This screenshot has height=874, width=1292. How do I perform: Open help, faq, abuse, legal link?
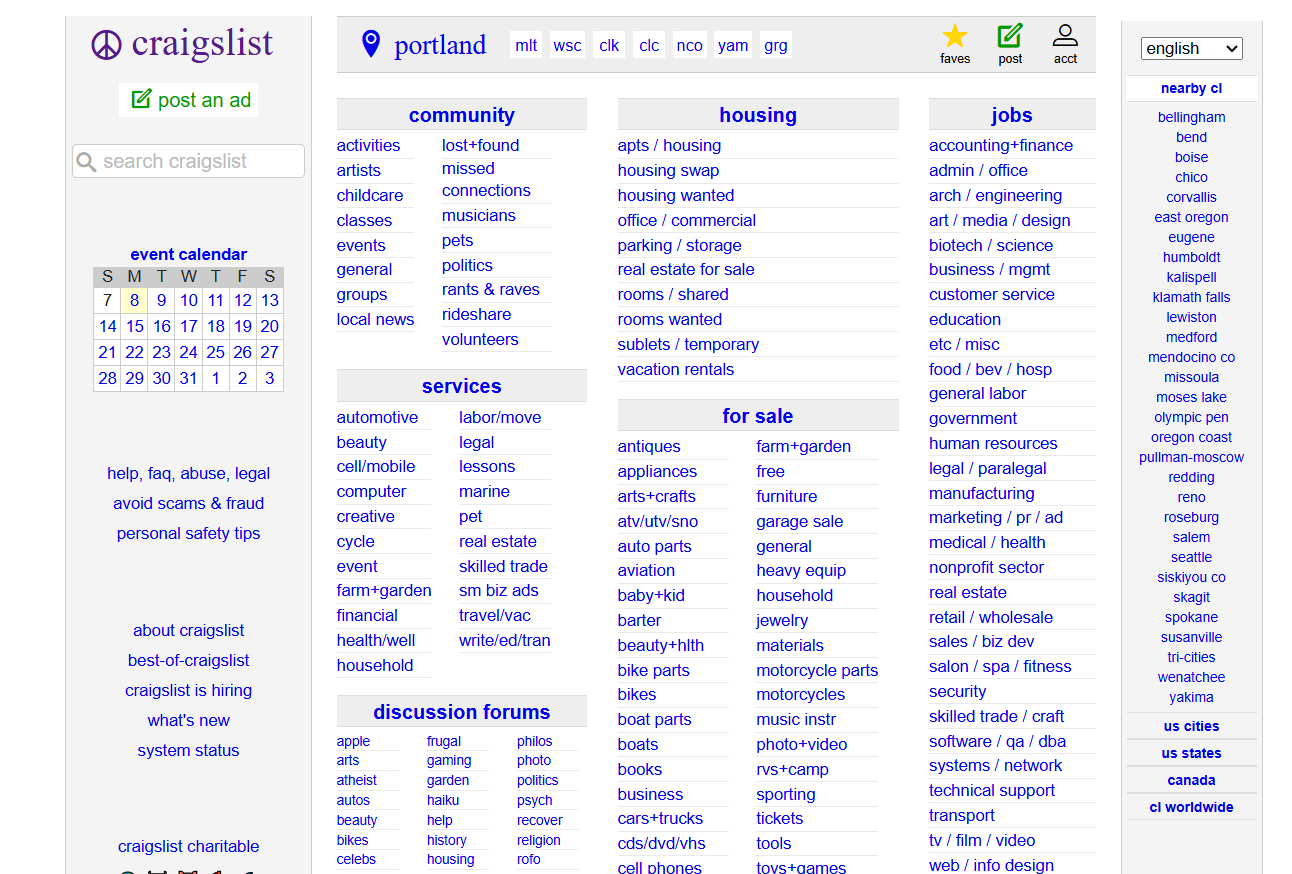pyautogui.click(x=188, y=474)
